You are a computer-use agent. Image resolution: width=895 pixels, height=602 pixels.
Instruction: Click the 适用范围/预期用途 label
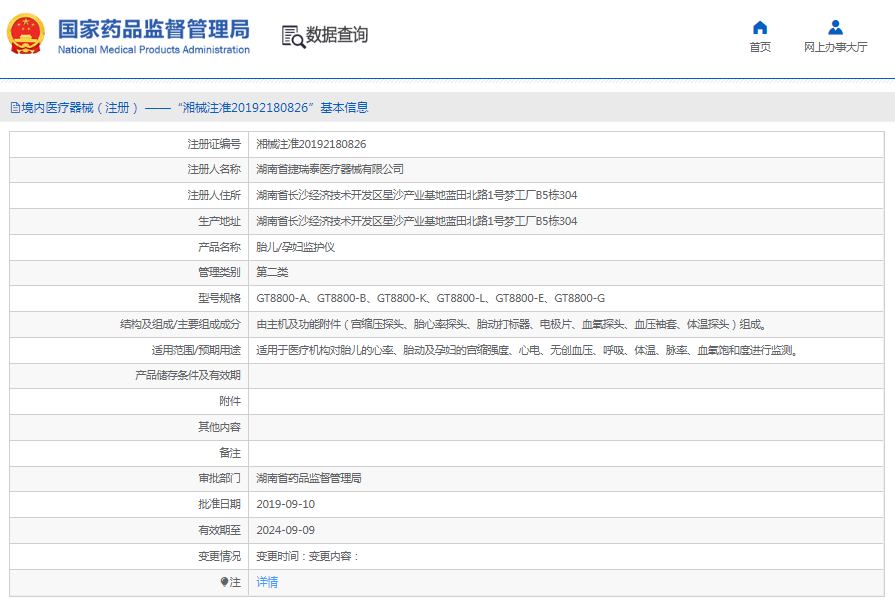click(x=196, y=350)
